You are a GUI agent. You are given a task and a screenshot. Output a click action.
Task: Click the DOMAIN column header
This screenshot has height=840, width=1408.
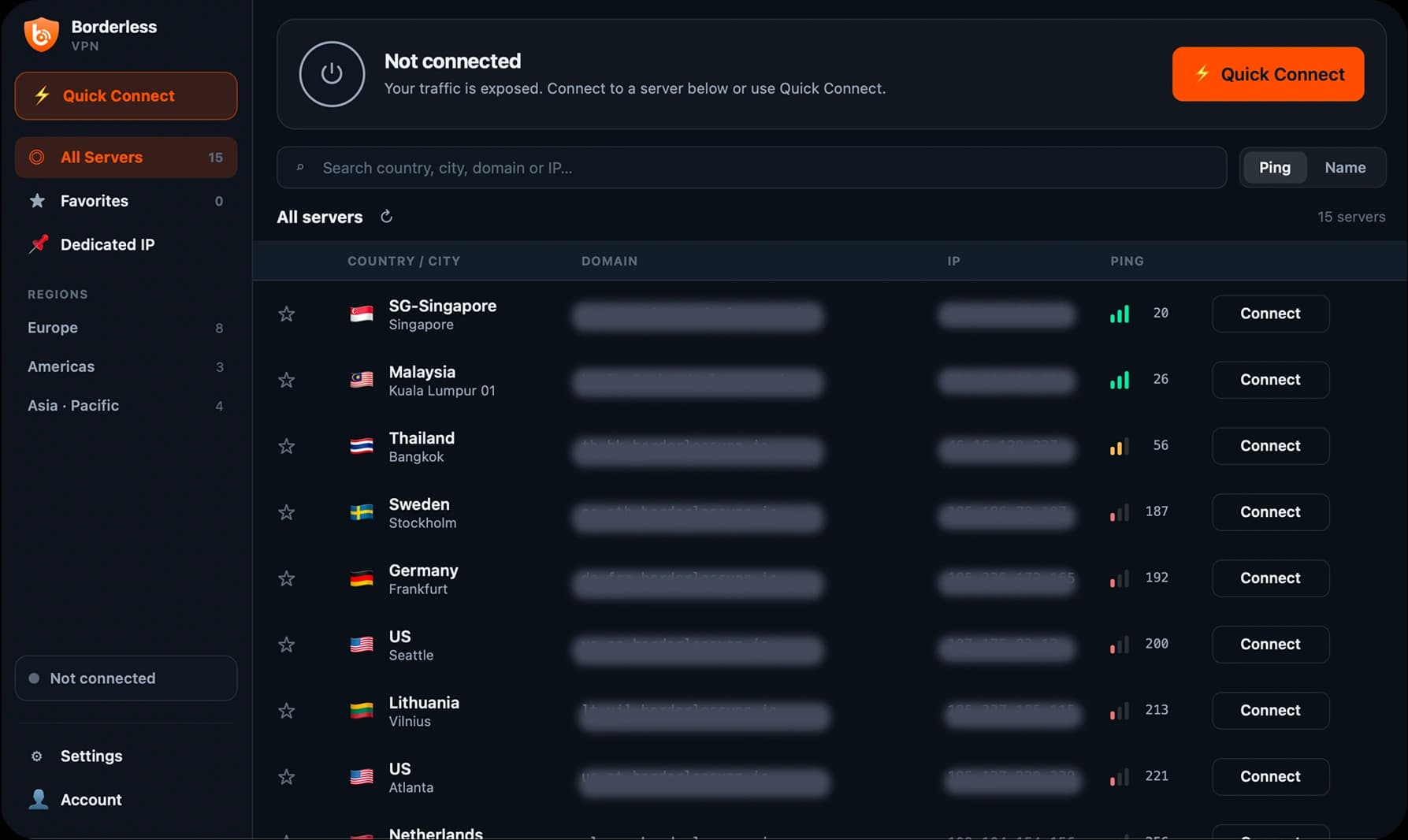pos(609,261)
